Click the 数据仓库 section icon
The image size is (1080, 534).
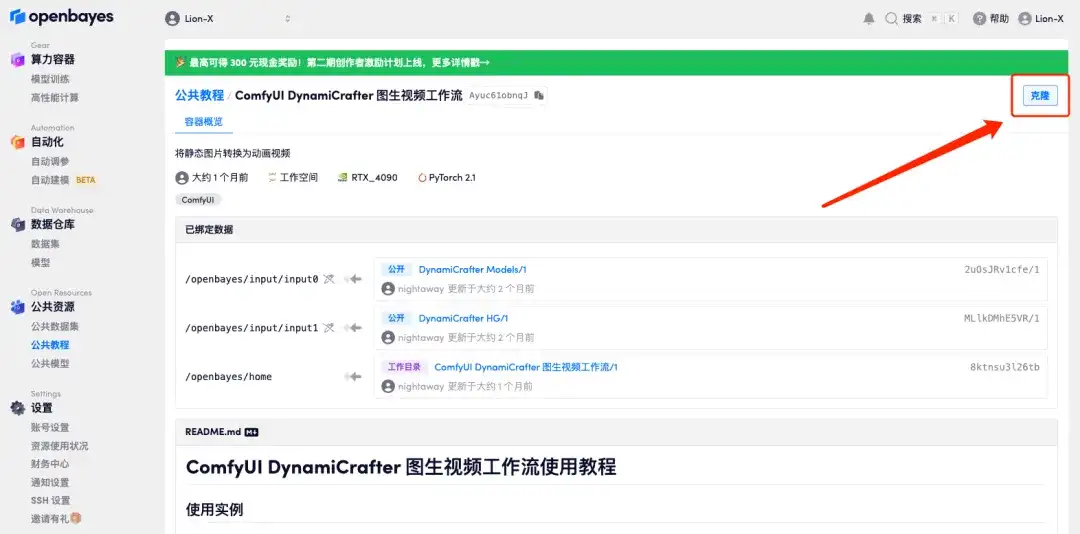17,225
